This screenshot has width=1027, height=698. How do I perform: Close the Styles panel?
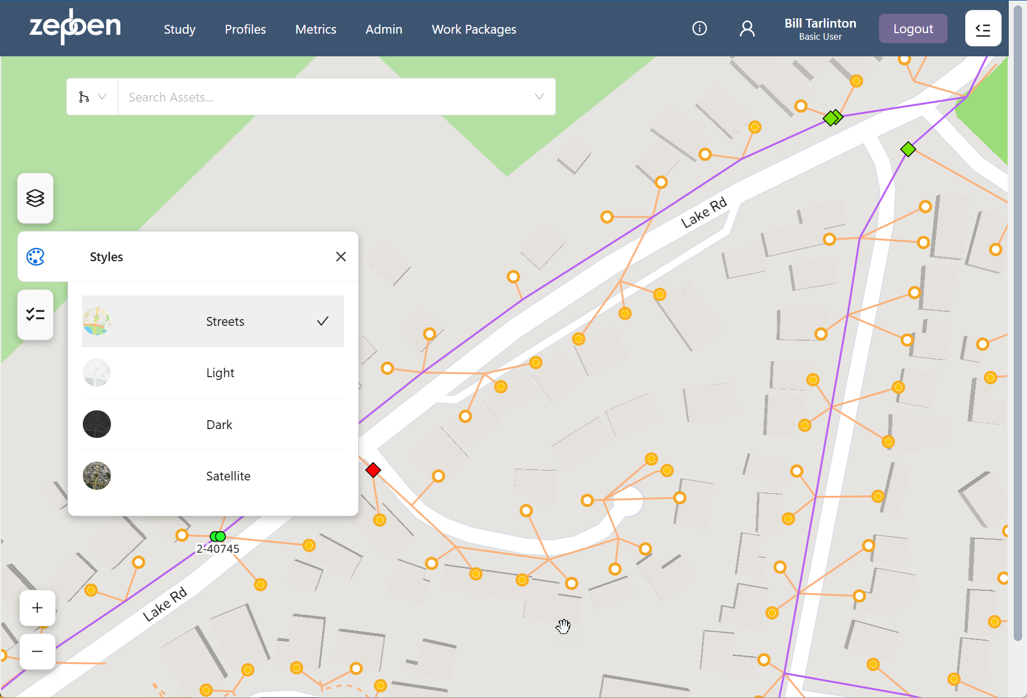[341, 257]
